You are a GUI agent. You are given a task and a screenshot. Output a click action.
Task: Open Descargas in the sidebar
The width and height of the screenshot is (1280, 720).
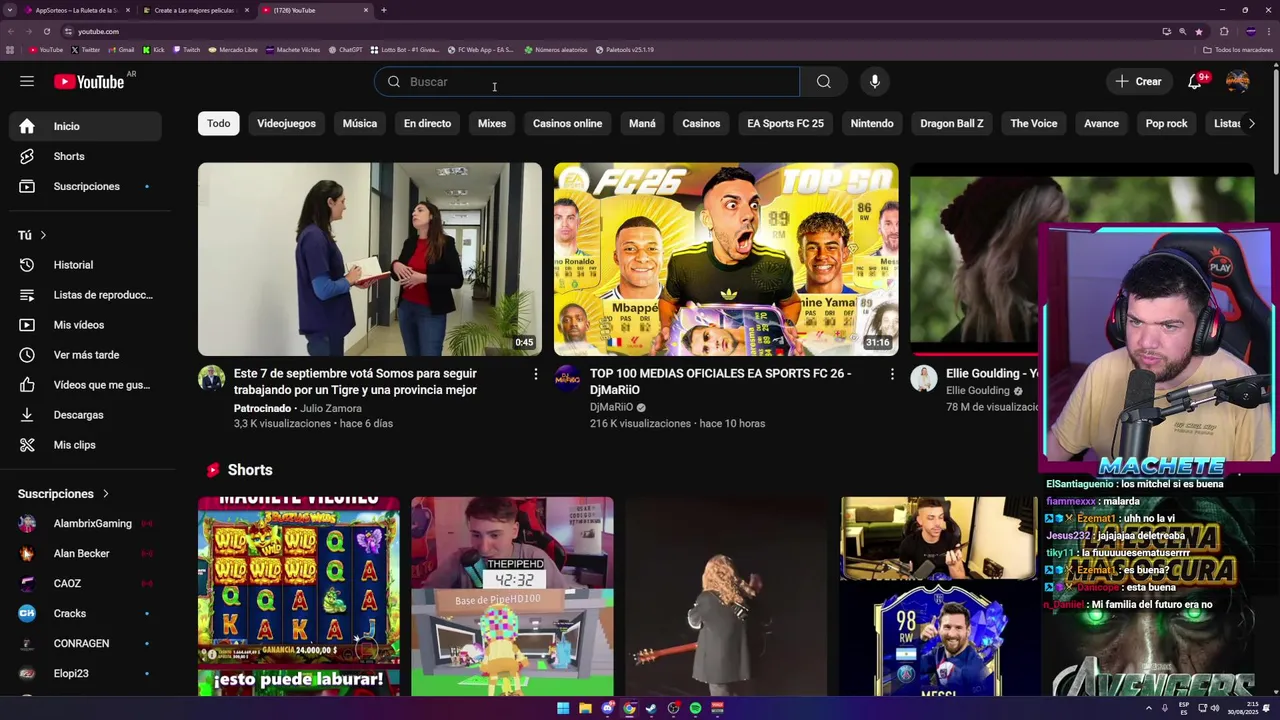[x=85, y=415]
